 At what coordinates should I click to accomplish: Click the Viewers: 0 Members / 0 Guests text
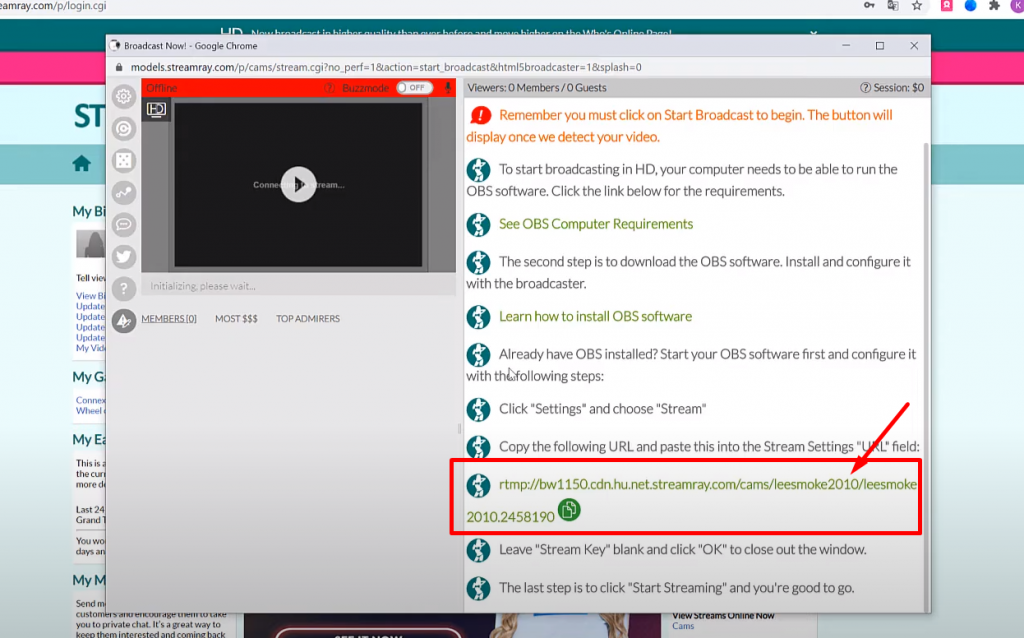click(537, 88)
